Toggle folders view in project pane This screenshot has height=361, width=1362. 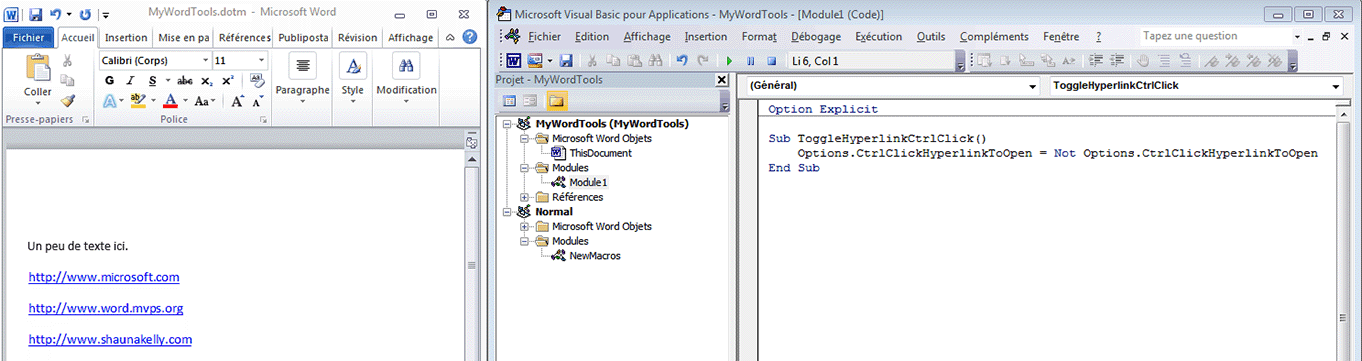click(556, 101)
